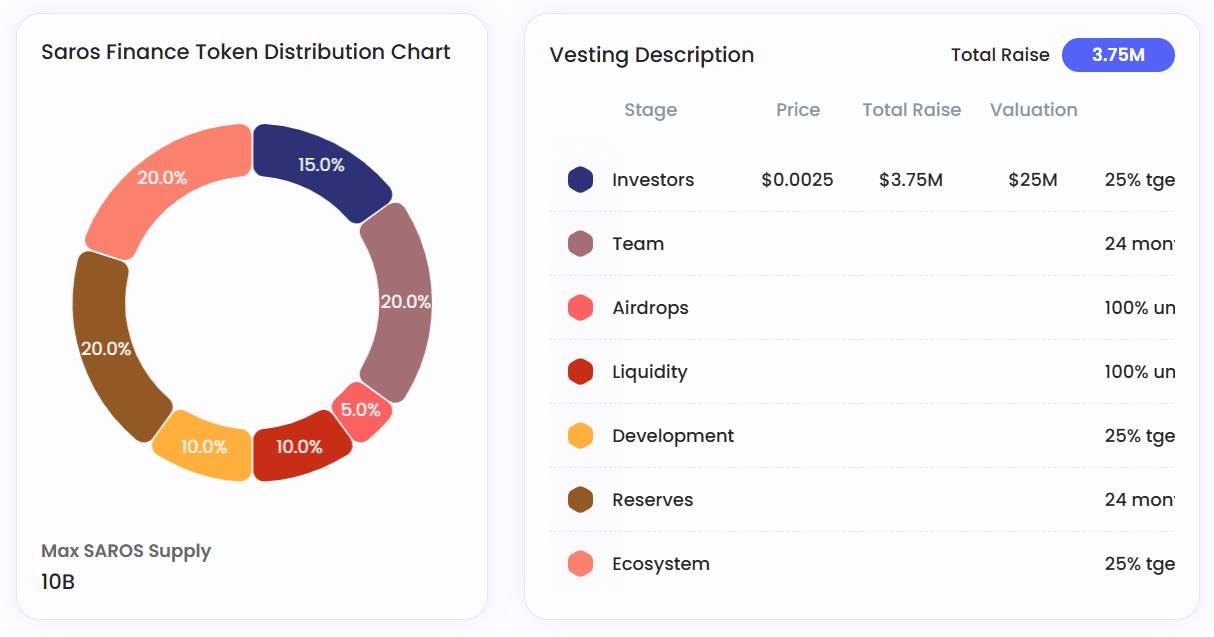The image size is (1214, 637).
Task: Click the 3.75M Total Raise badge
Action: pyautogui.click(x=1118, y=55)
